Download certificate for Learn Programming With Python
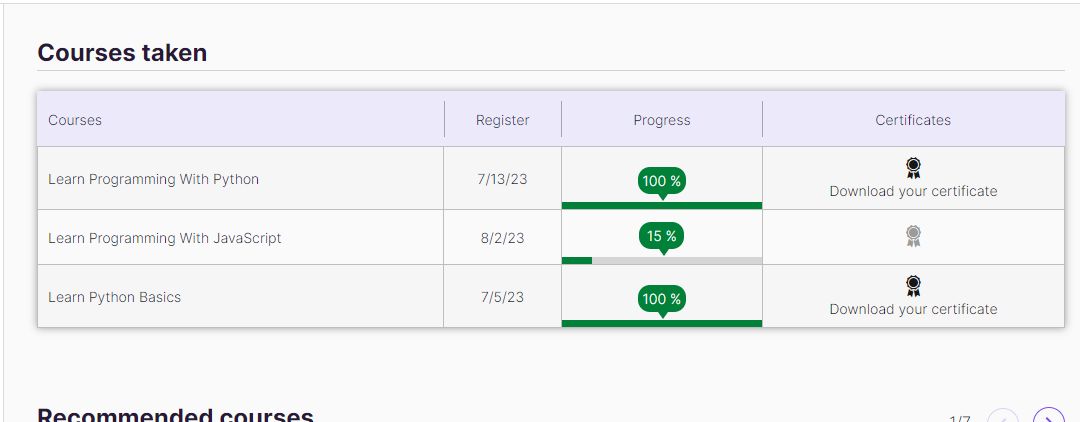Viewport: 1080px width, 422px height. [913, 191]
